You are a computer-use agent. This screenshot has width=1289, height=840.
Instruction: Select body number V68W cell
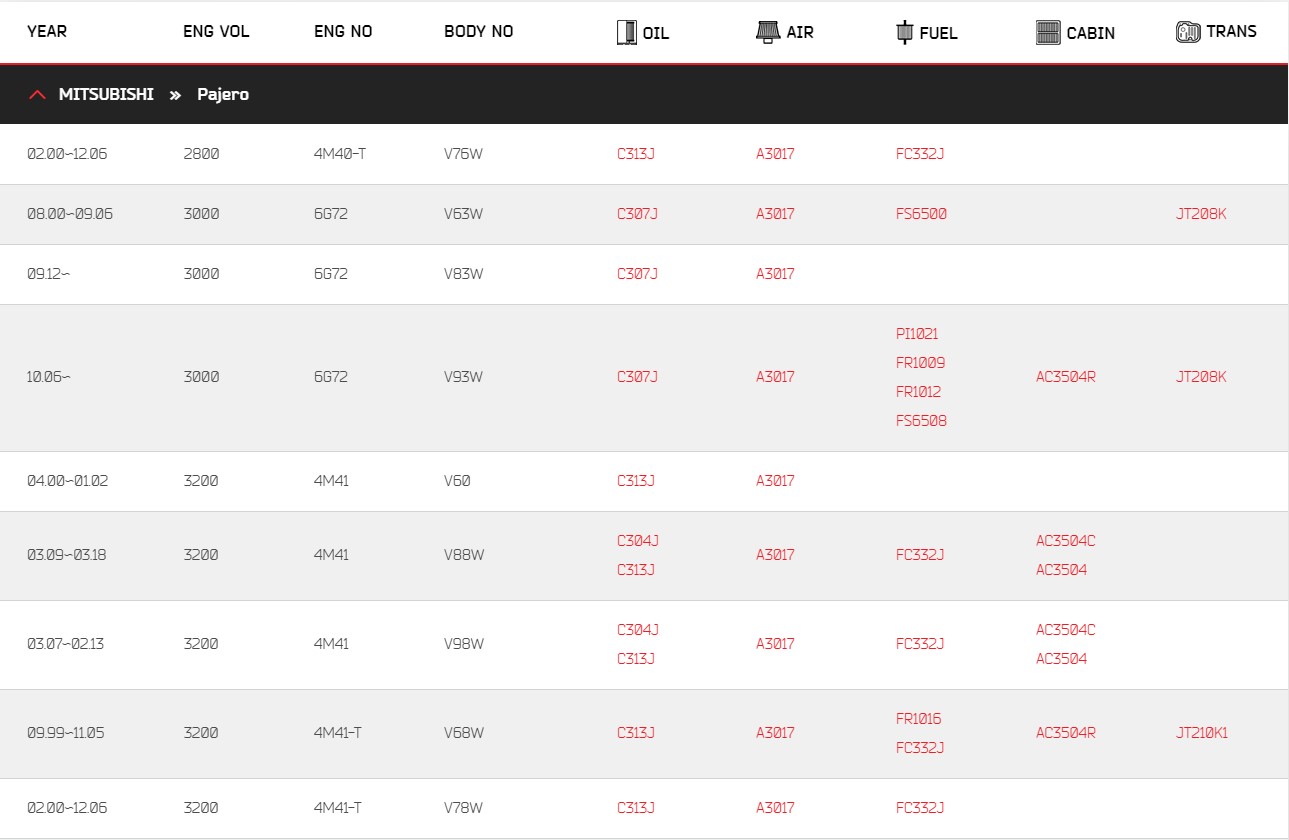tap(464, 733)
